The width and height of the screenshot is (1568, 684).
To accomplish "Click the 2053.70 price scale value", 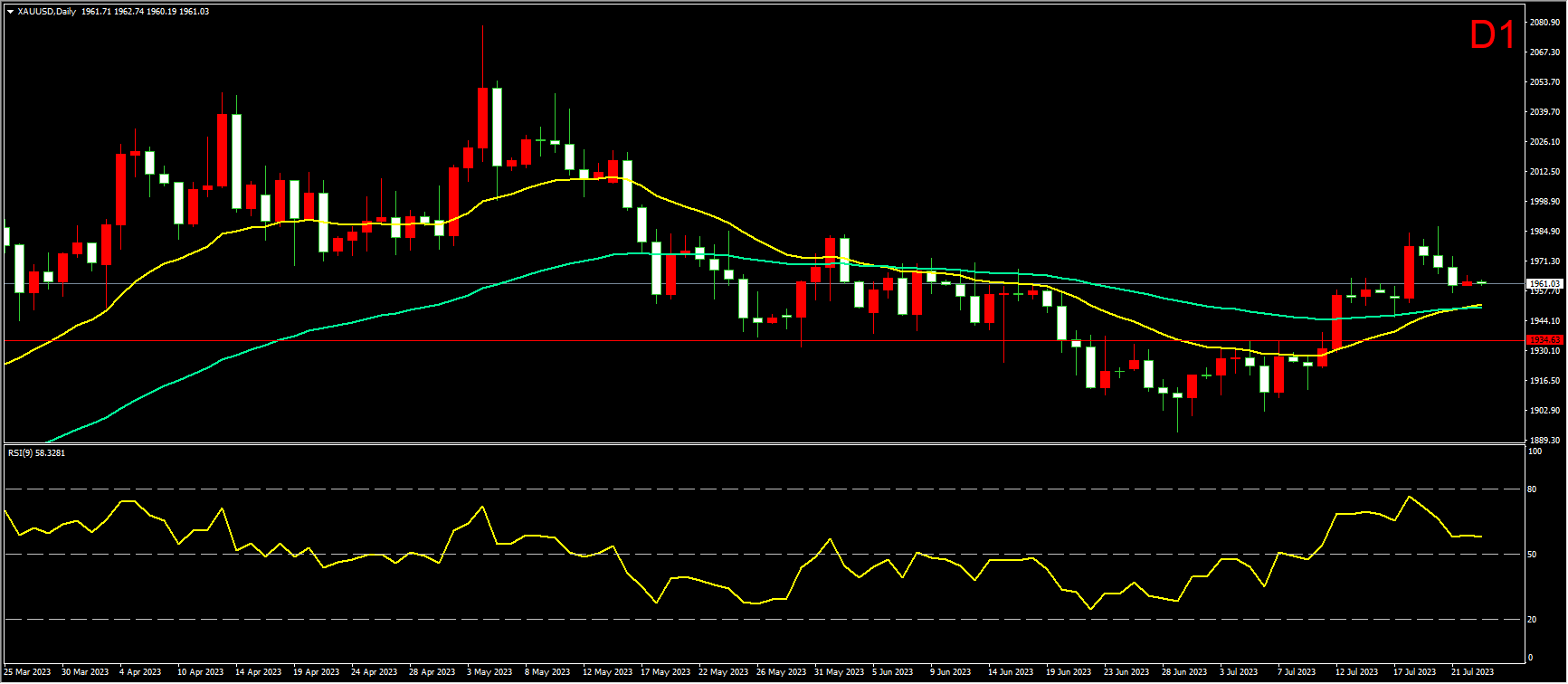I will click(x=1544, y=82).
